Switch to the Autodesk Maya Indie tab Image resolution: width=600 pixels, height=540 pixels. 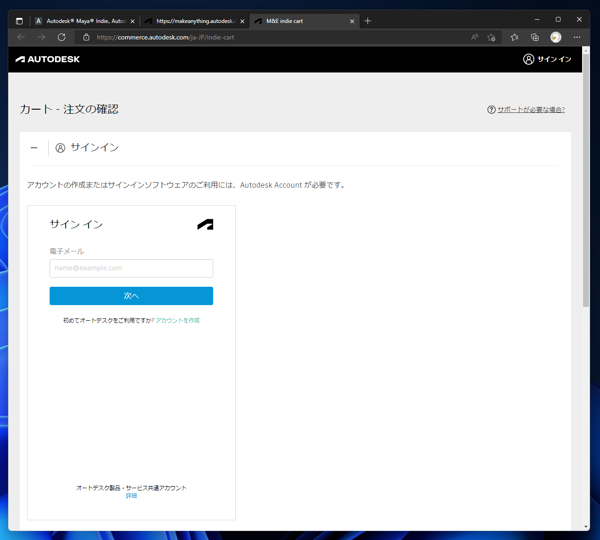click(85, 21)
